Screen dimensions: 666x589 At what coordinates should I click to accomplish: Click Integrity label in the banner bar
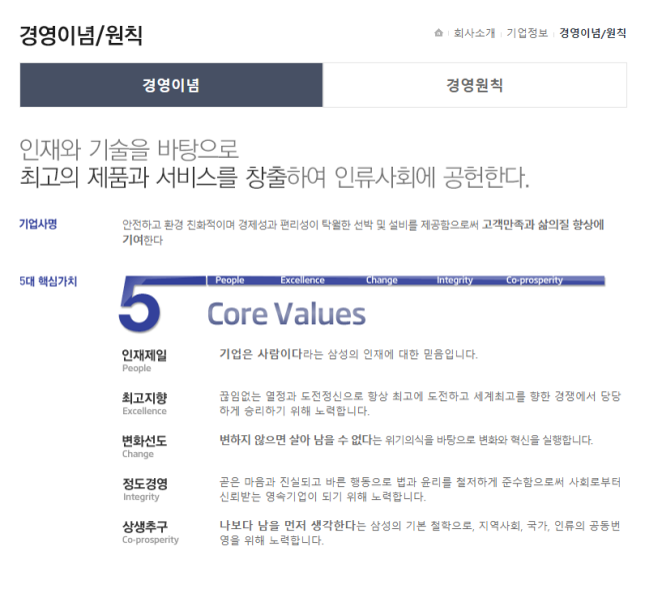[x=455, y=281]
